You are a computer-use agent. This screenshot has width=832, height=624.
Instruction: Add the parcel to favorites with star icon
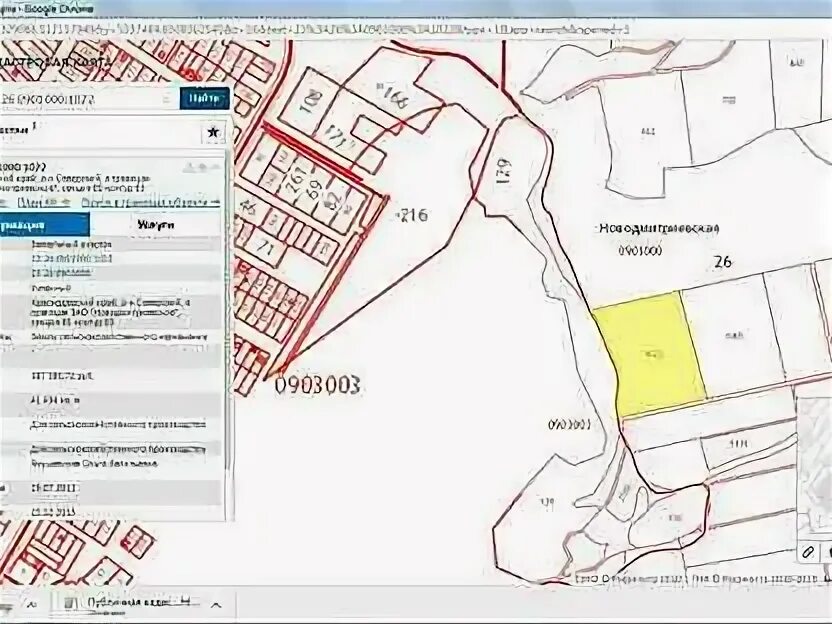(213, 132)
